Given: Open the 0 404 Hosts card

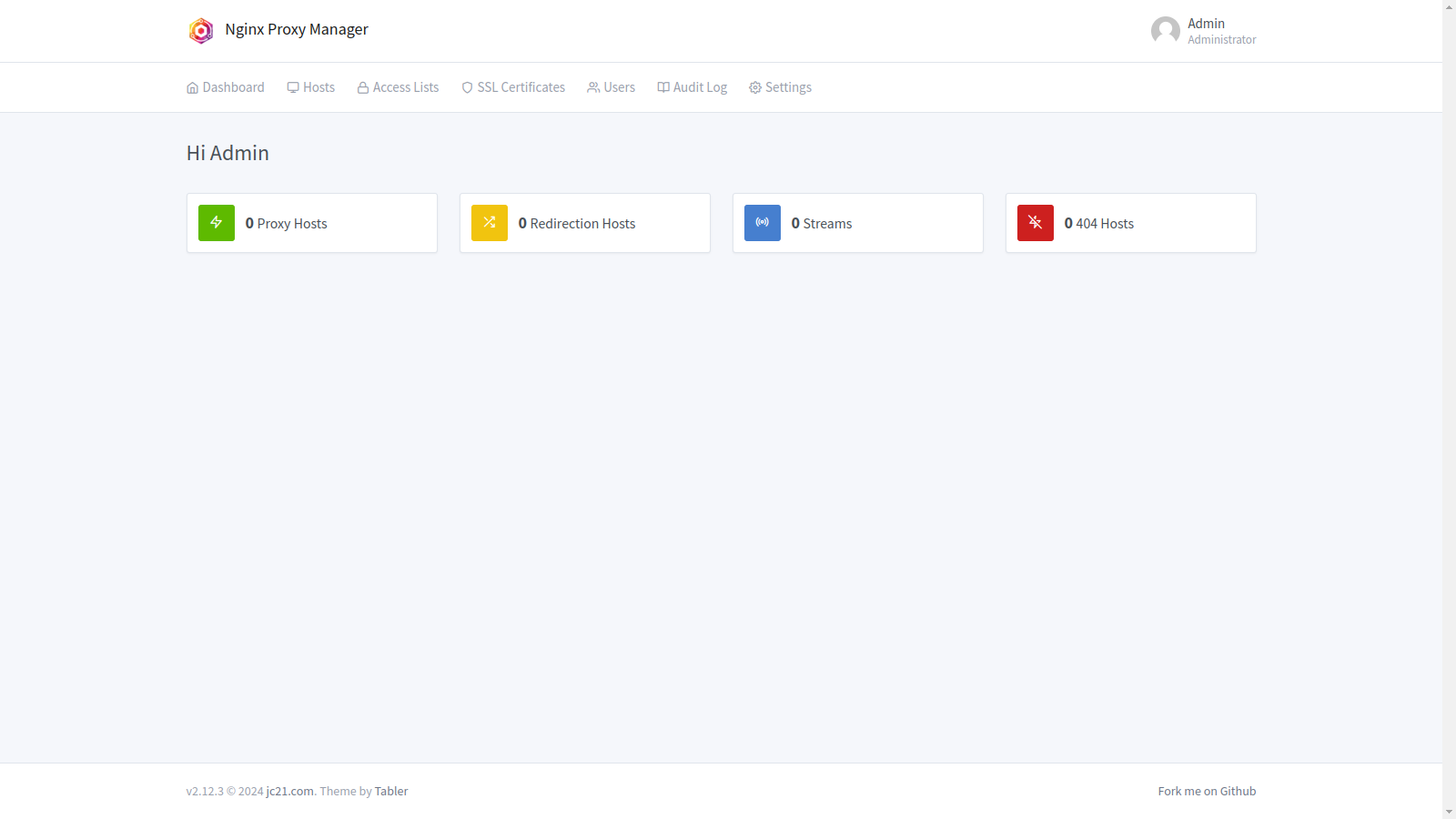Looking at the screenshot, I should point(1131,223).
